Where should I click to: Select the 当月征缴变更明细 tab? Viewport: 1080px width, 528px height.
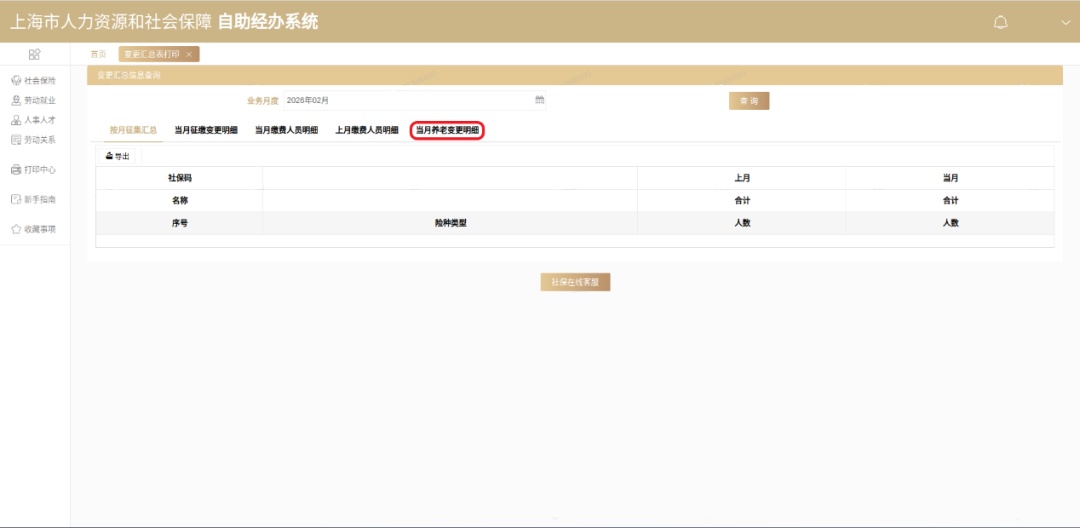coord(206,130)
